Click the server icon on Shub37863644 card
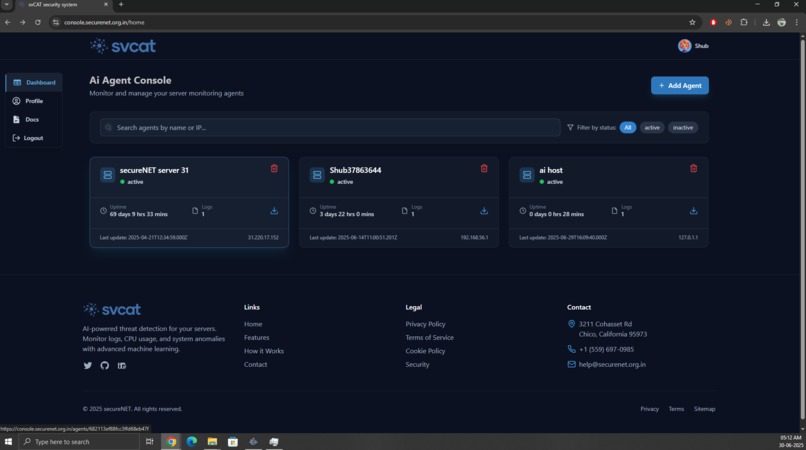 pos(317,175)
